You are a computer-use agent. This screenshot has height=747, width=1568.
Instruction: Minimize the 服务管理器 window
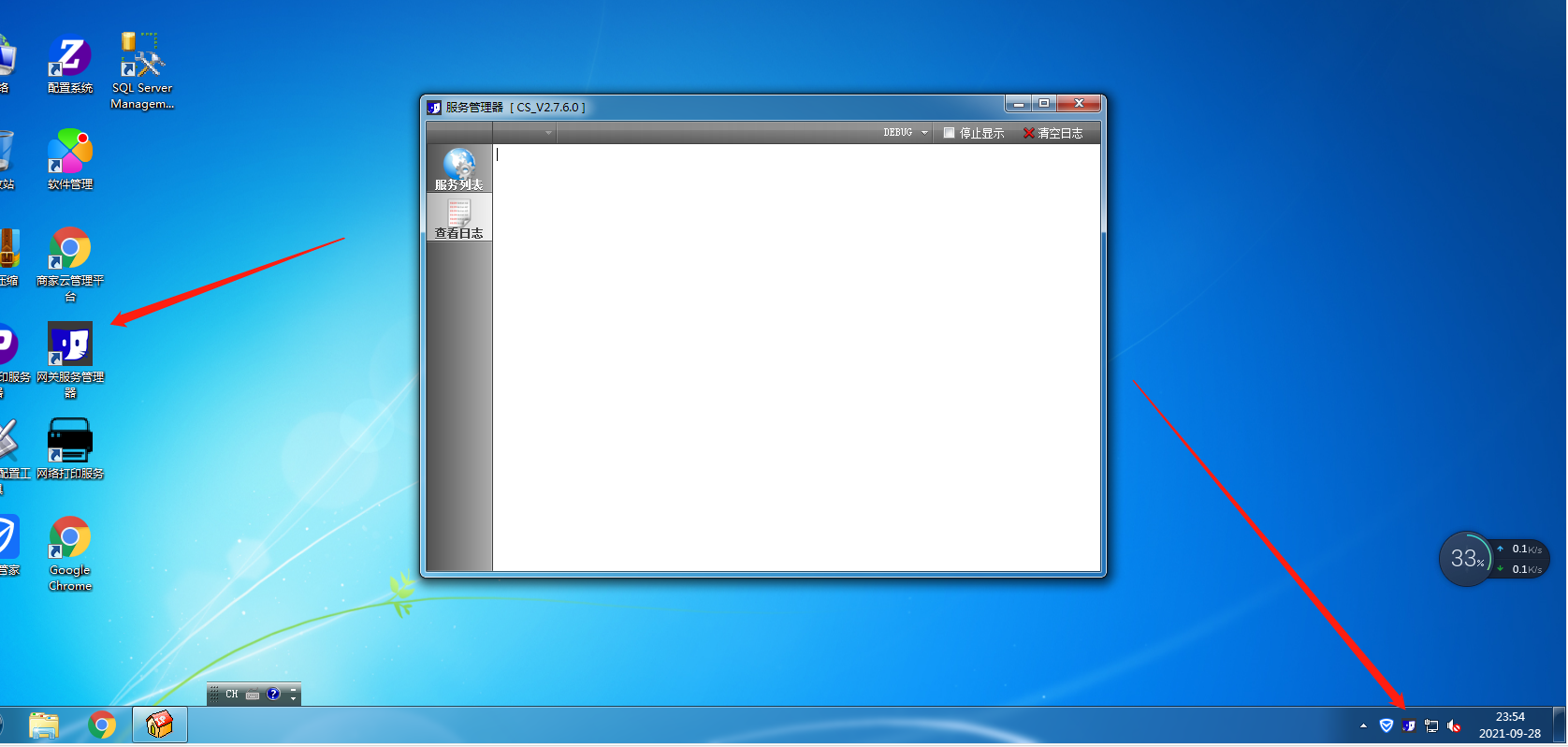point(1018,103)
